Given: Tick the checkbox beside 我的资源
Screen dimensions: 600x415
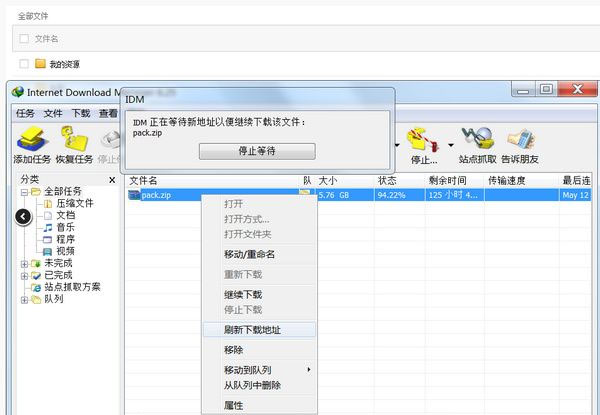Looking at the screenshot, I should 24,63.
